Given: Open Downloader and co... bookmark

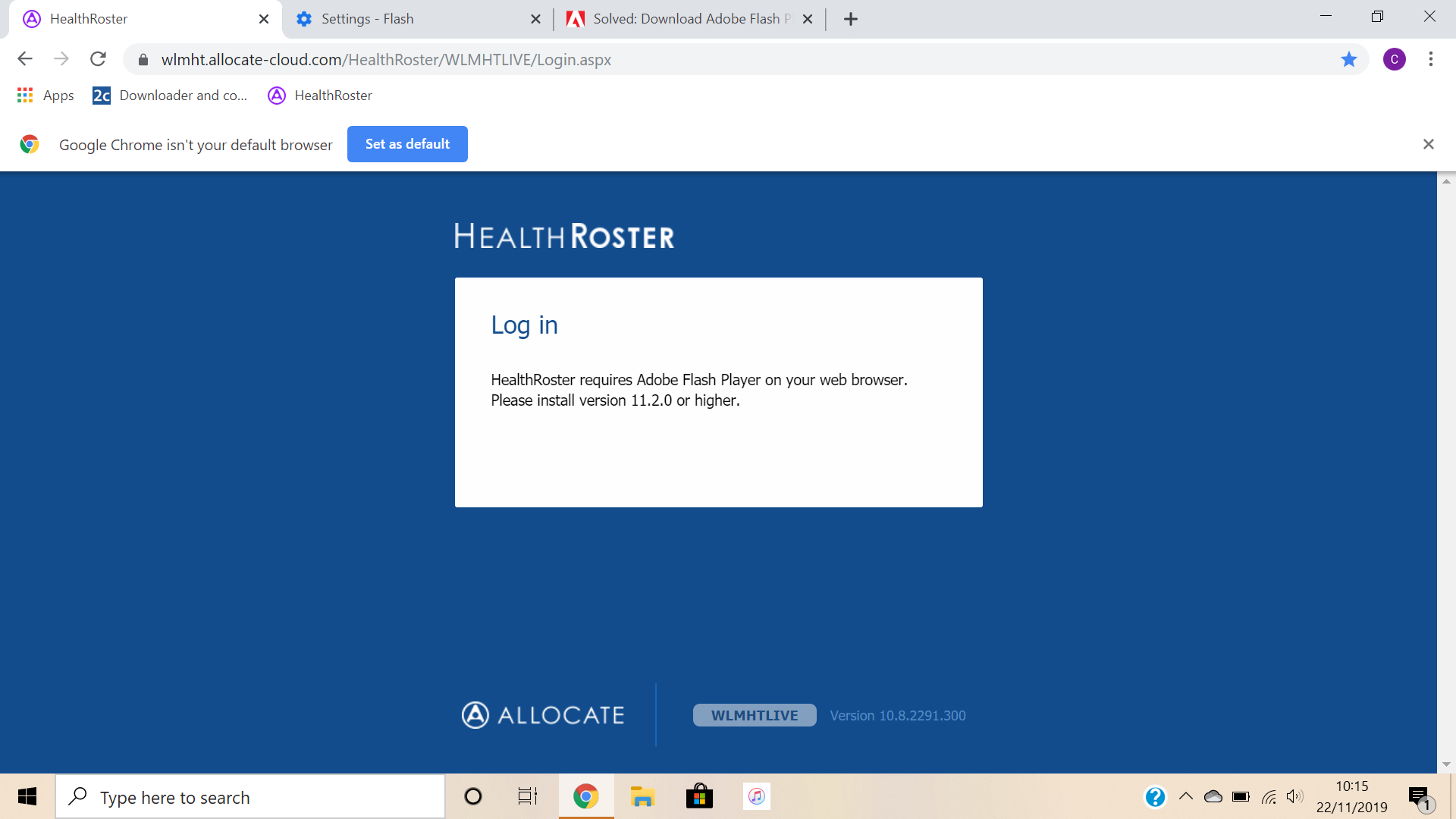Looking at the screenshot, I should click(170, 96).
